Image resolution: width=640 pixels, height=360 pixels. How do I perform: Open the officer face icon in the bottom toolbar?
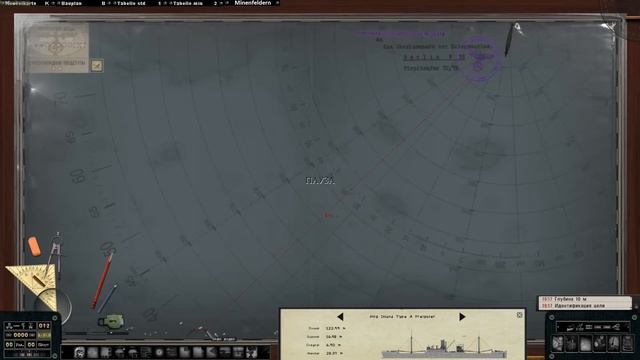(x=79, y=352)
